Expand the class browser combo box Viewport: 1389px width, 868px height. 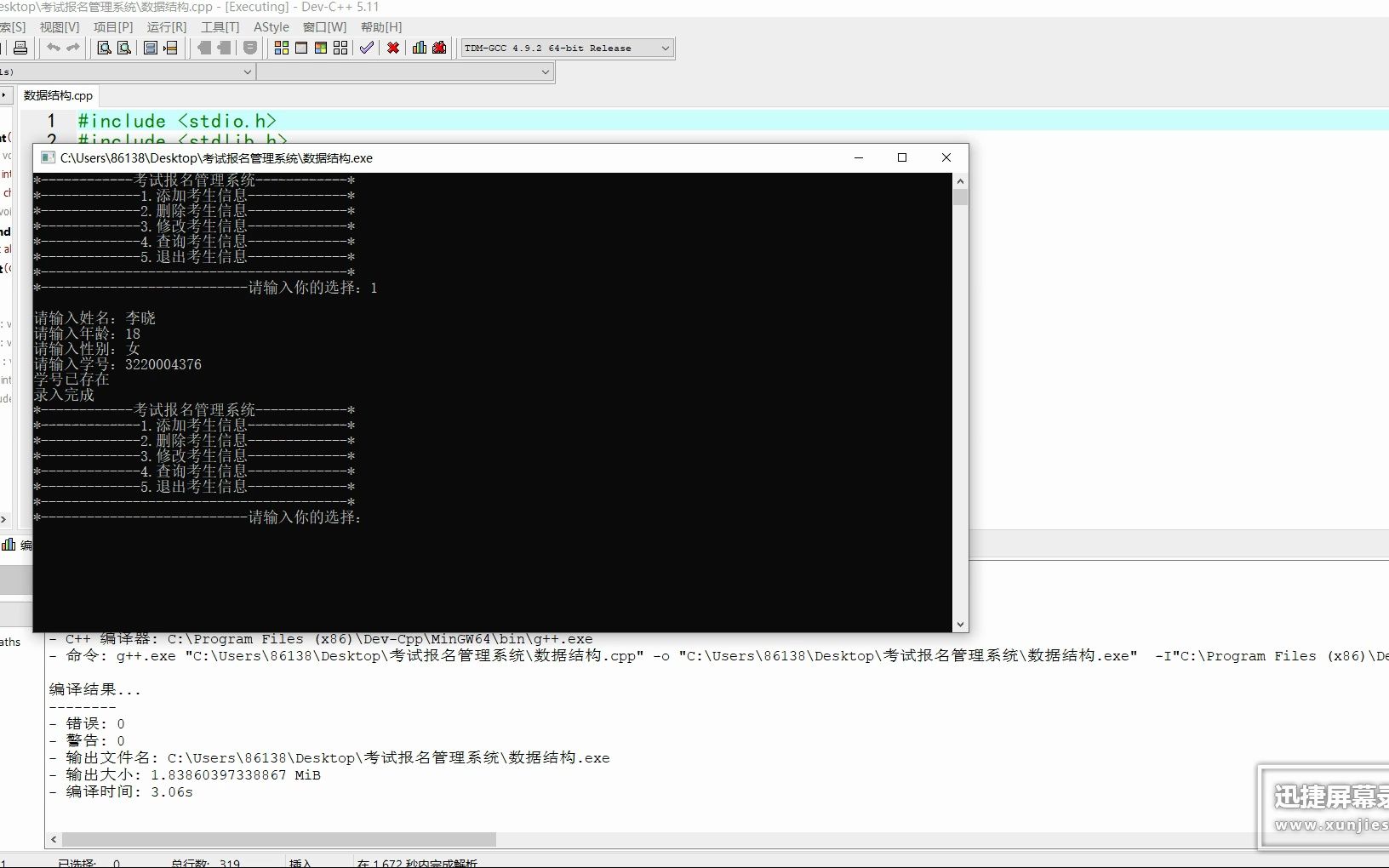click(247, 72)
